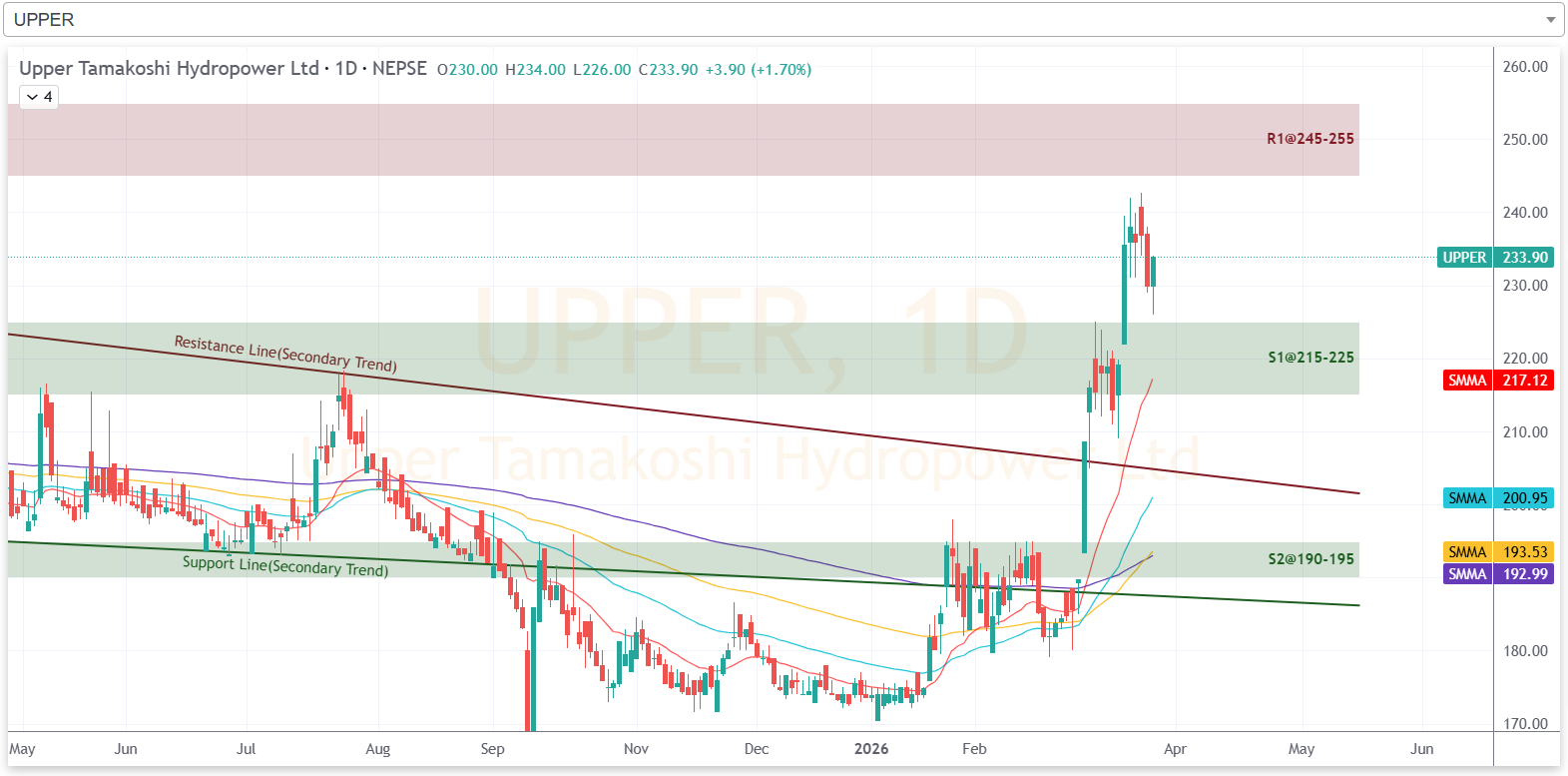Open the UPPER symbol dropdown

(779, 20)
